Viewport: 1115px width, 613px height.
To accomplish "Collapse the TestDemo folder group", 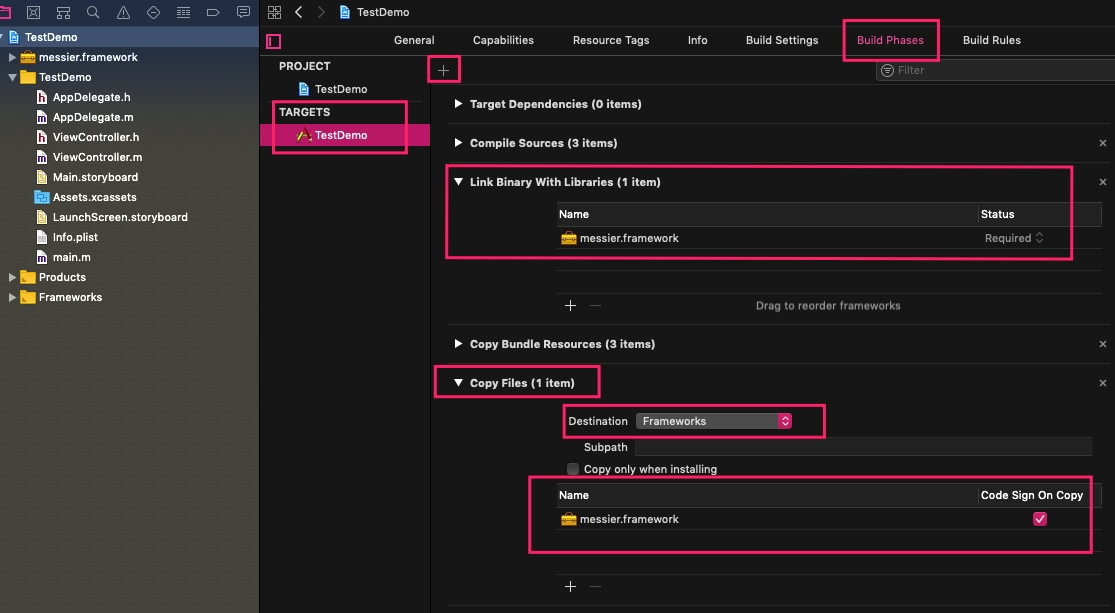I will pyautogui.click(x=12, y=77).
